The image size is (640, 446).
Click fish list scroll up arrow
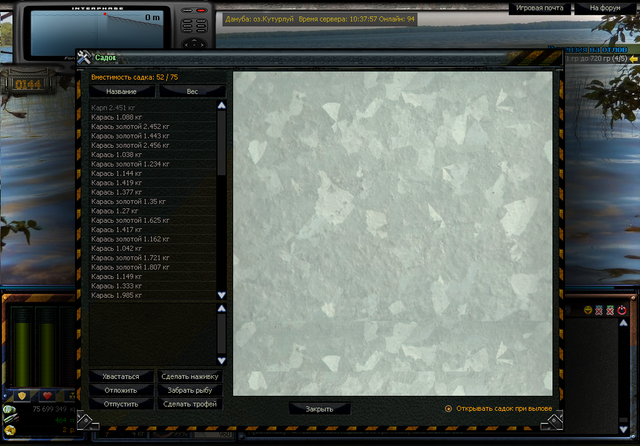[x=222, y=105]
